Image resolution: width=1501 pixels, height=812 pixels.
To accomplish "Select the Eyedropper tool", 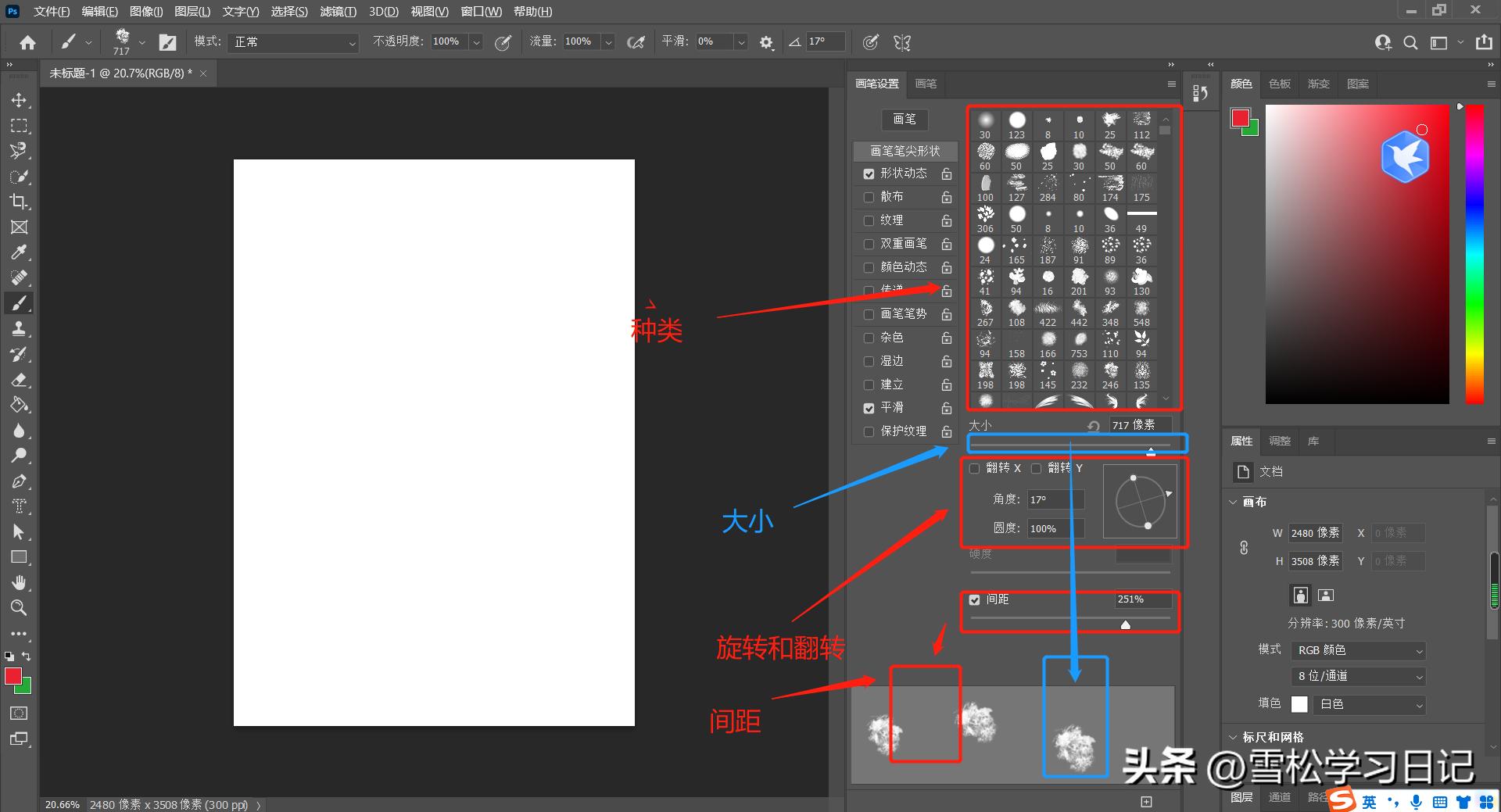I will pos(20,252).
